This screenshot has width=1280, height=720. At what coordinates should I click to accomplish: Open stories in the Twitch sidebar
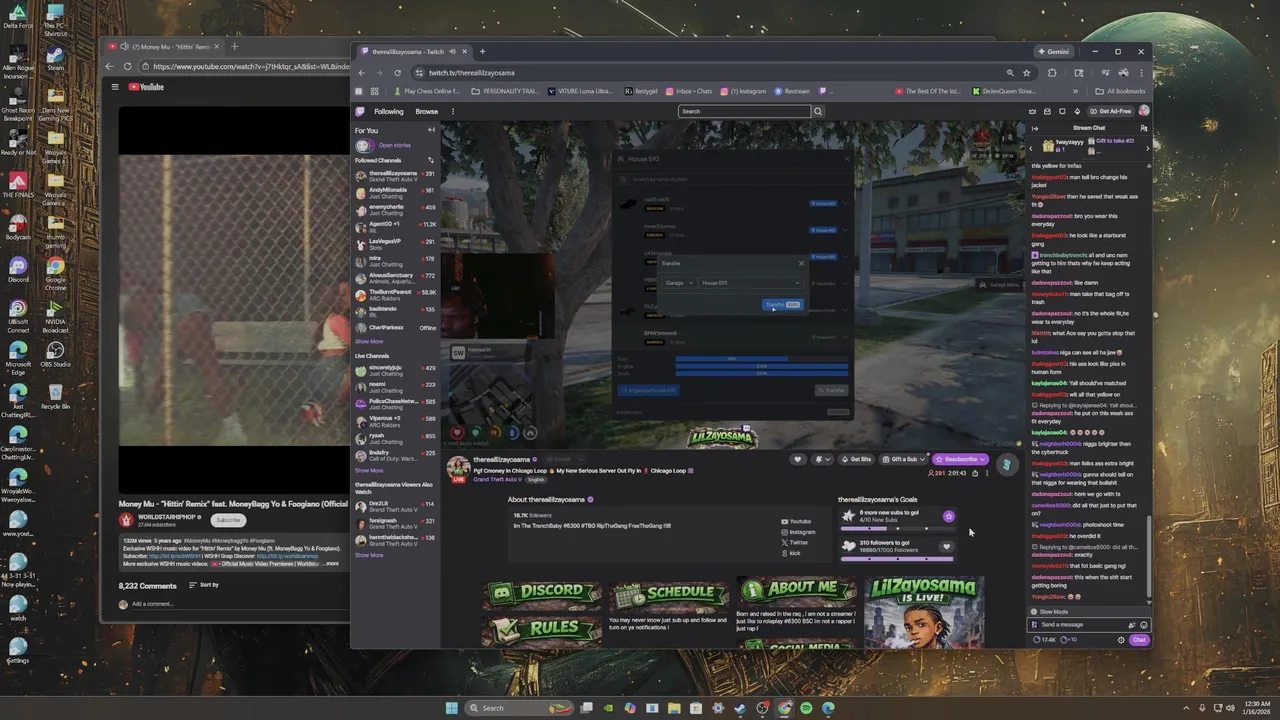(395, 146)
